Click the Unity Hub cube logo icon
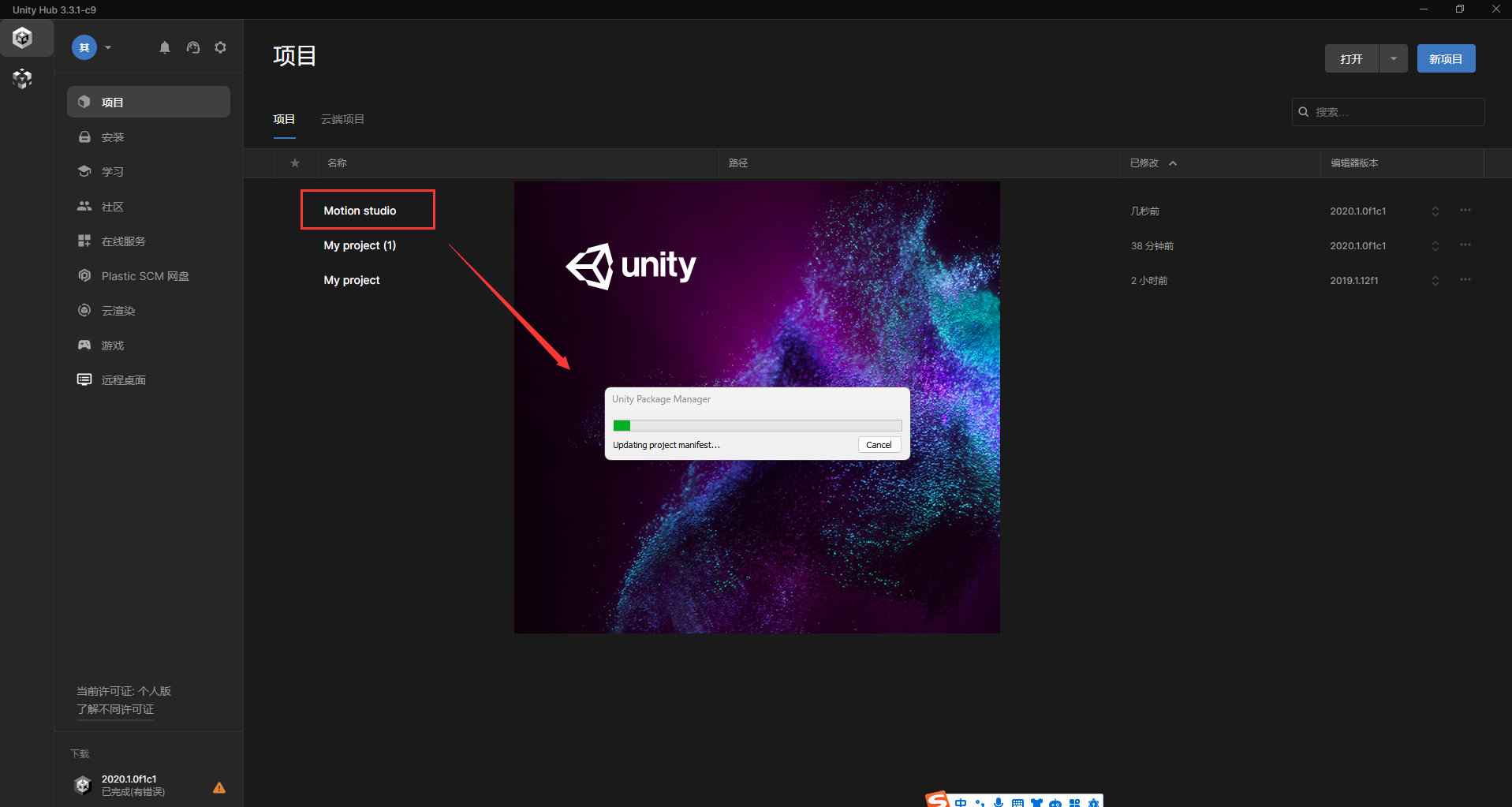 tap(23, 38)
